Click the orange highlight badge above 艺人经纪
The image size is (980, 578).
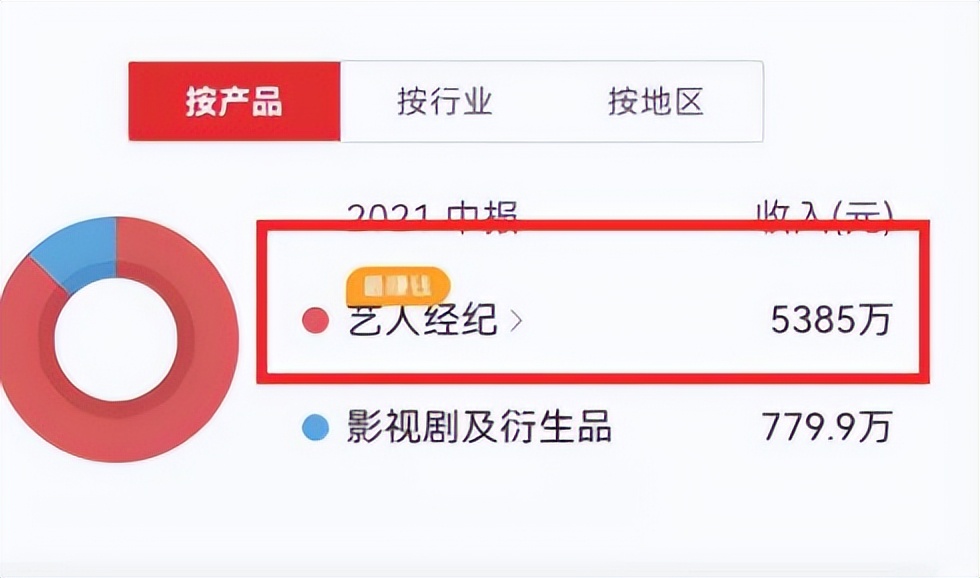[397, 283]
